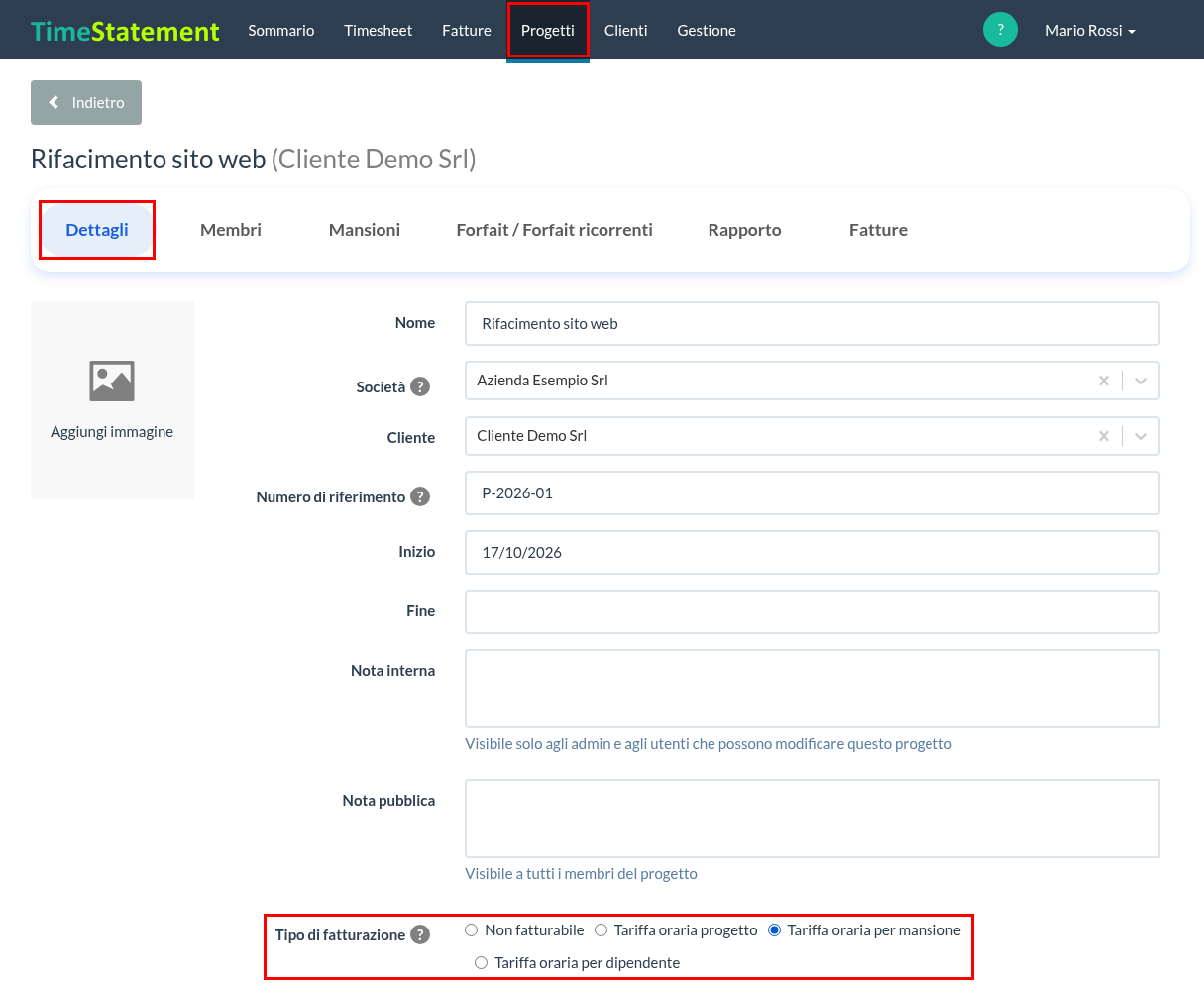Click the help icon next to Tipo di fatturazione
This screenshot has height=984, width=1204.
pyautogui.click(x=420, y=934)
